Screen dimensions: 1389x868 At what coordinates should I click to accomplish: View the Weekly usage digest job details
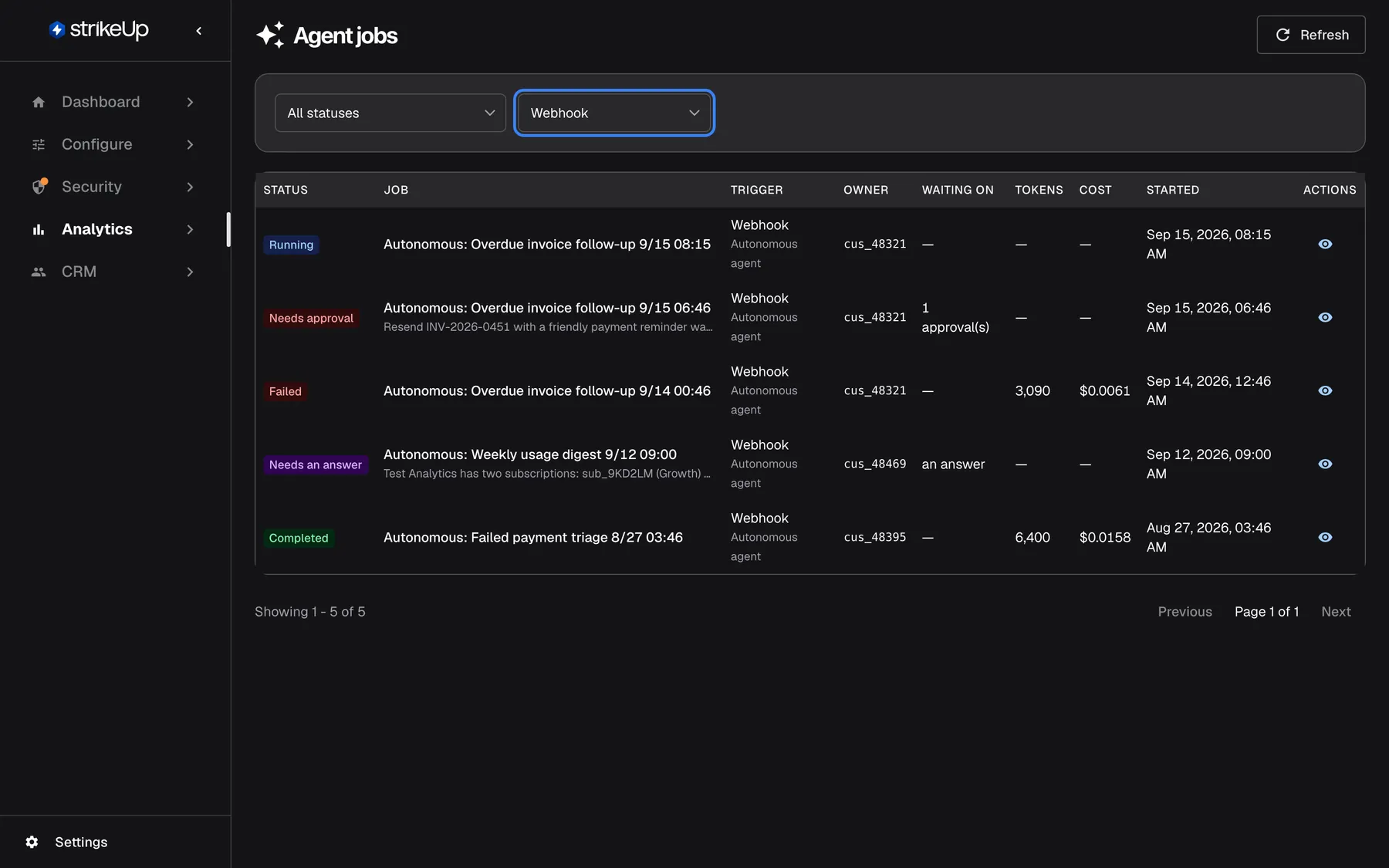[x=1325, y=464]
